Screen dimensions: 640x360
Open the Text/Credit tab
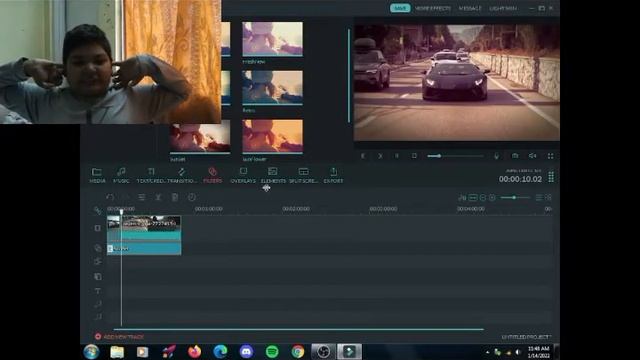pyautogui.click(x=151, y=175)
